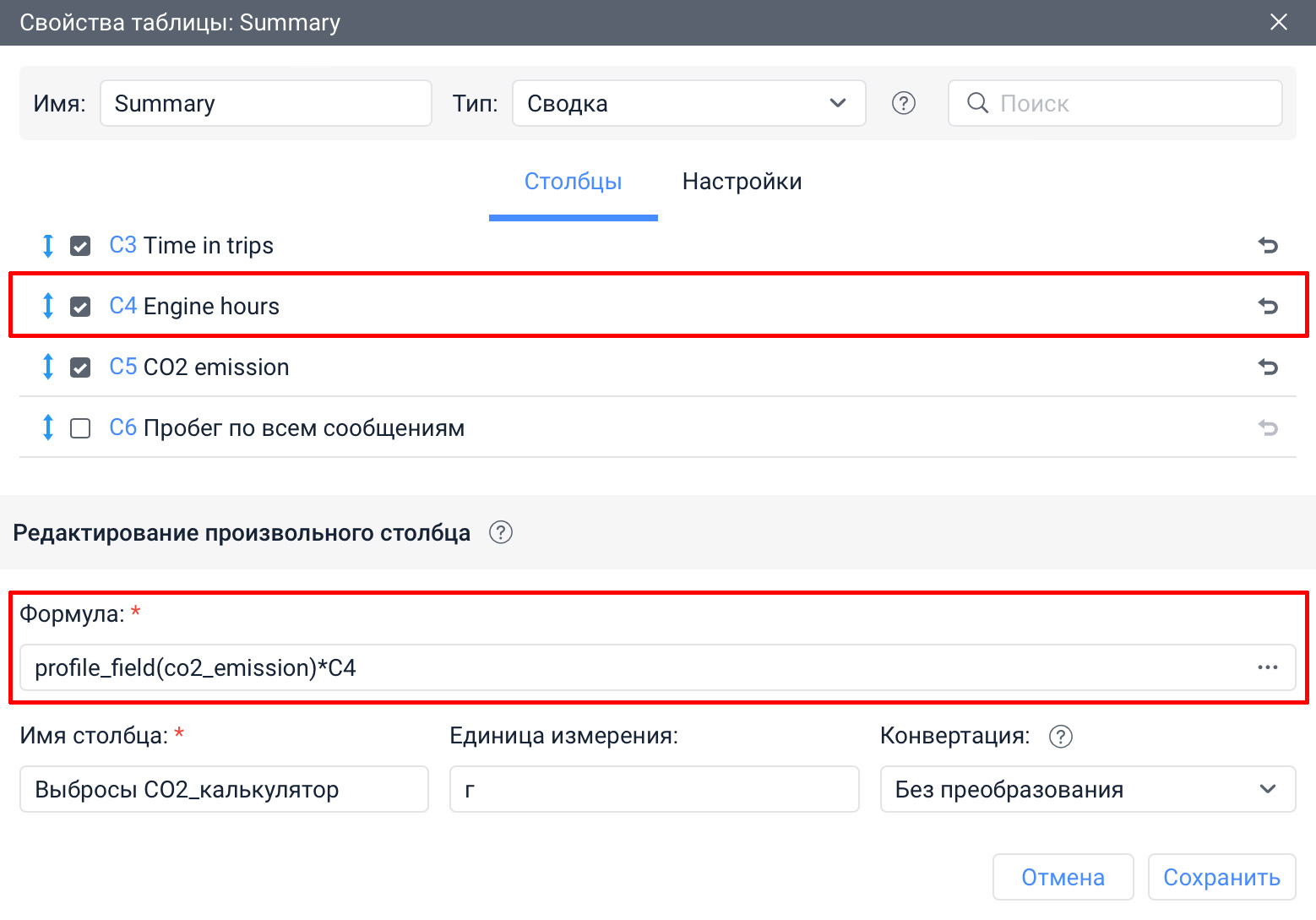Image resolution: width=1316 pixels, height=920 pixels.
Task: Click the reset arrow for C5 CO2 emission
Action: [1267, 367]
